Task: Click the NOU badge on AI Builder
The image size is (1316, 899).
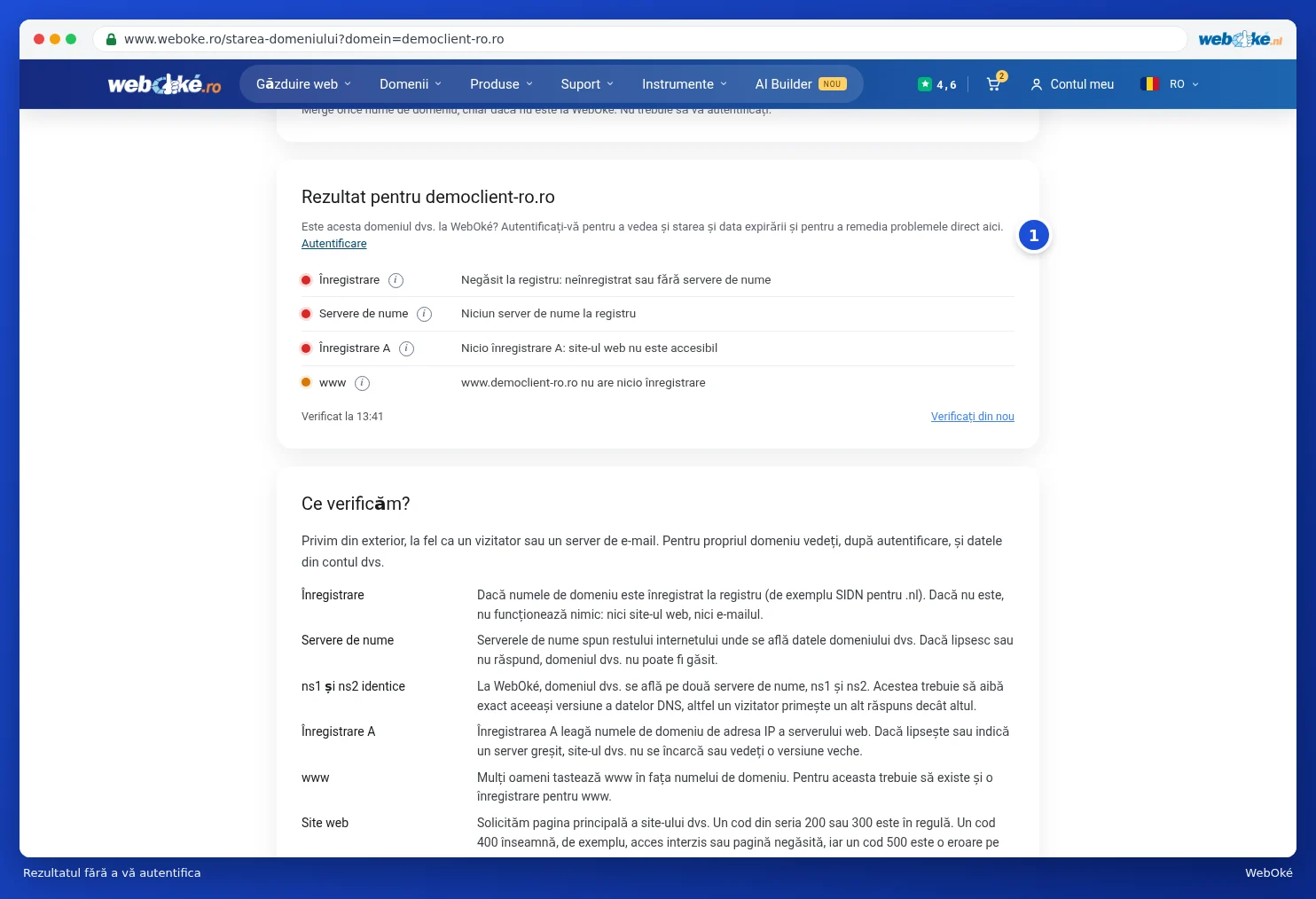Action: pos(832,84)
